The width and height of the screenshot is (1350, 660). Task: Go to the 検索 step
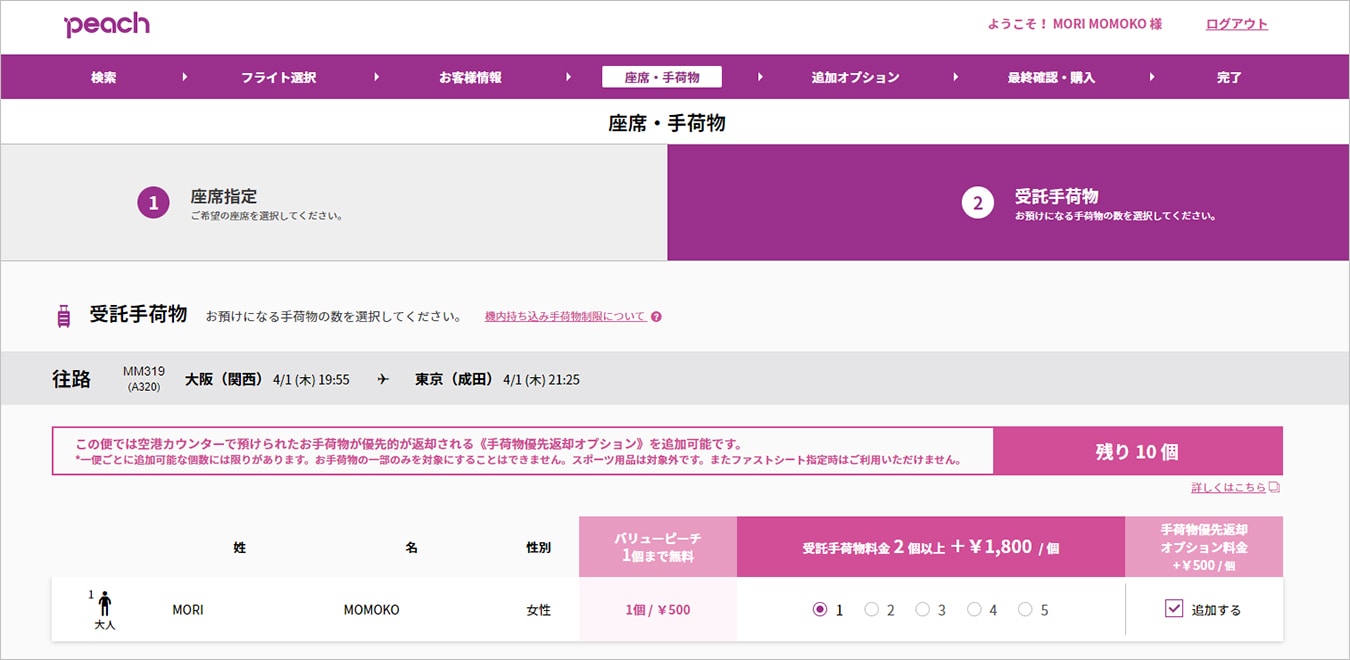(x=103, y=77)
